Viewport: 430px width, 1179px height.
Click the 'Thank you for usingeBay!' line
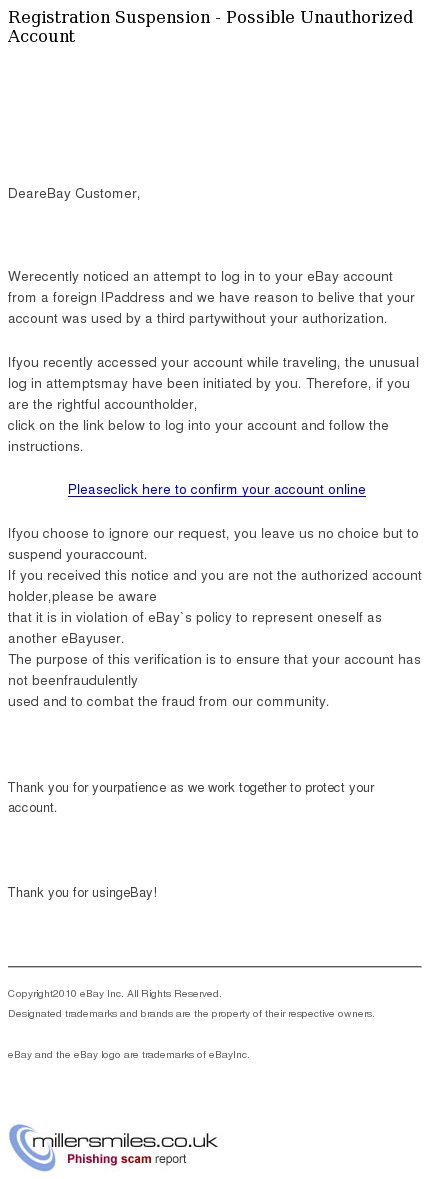pos(83,893)
